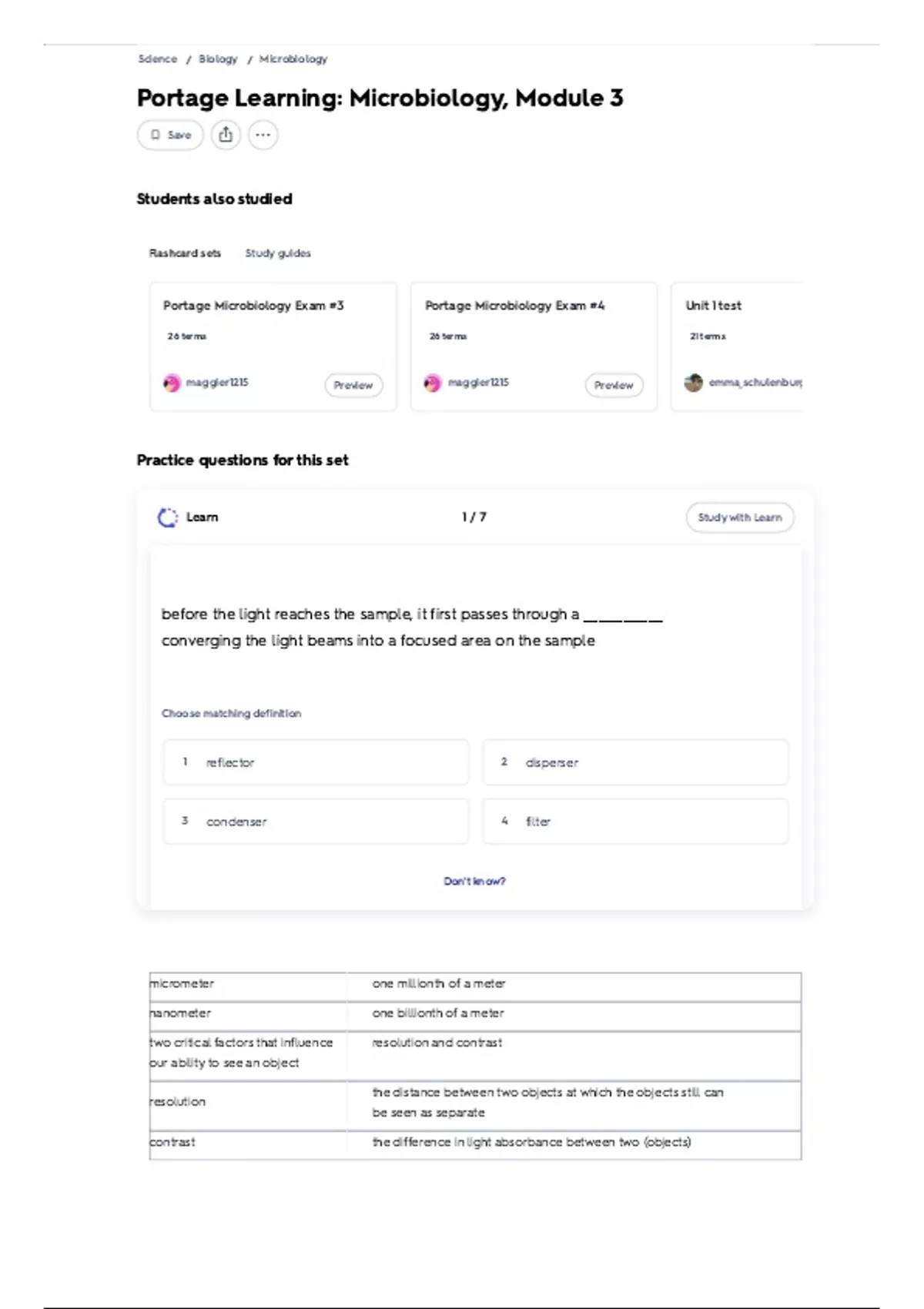The image size is (924, 1309).
Task: Click emma_schulenburg avatar on Unit 1 test
Action: click(x=693, y=383)
